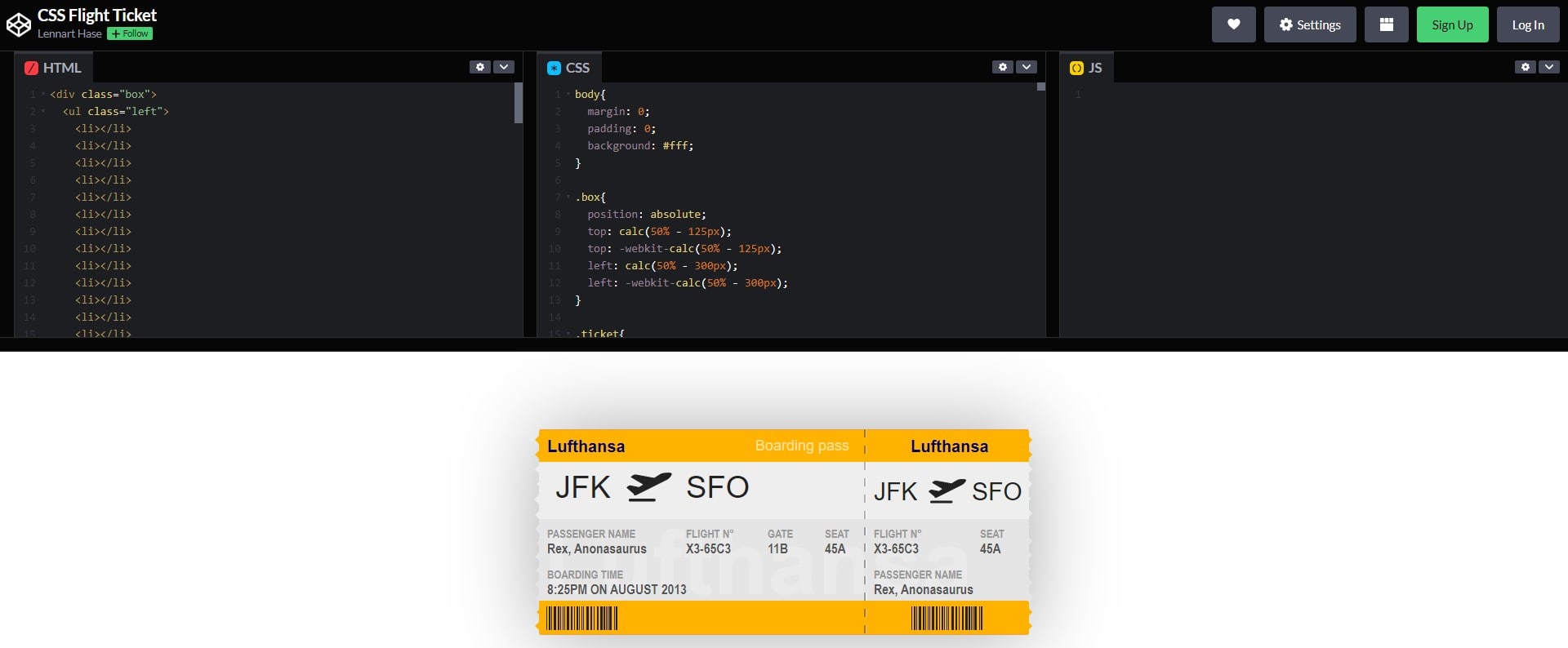Open Lennart Hase author profile
Image resolution: width=1568 pixels, height=648 pixels.
[69, 33]
